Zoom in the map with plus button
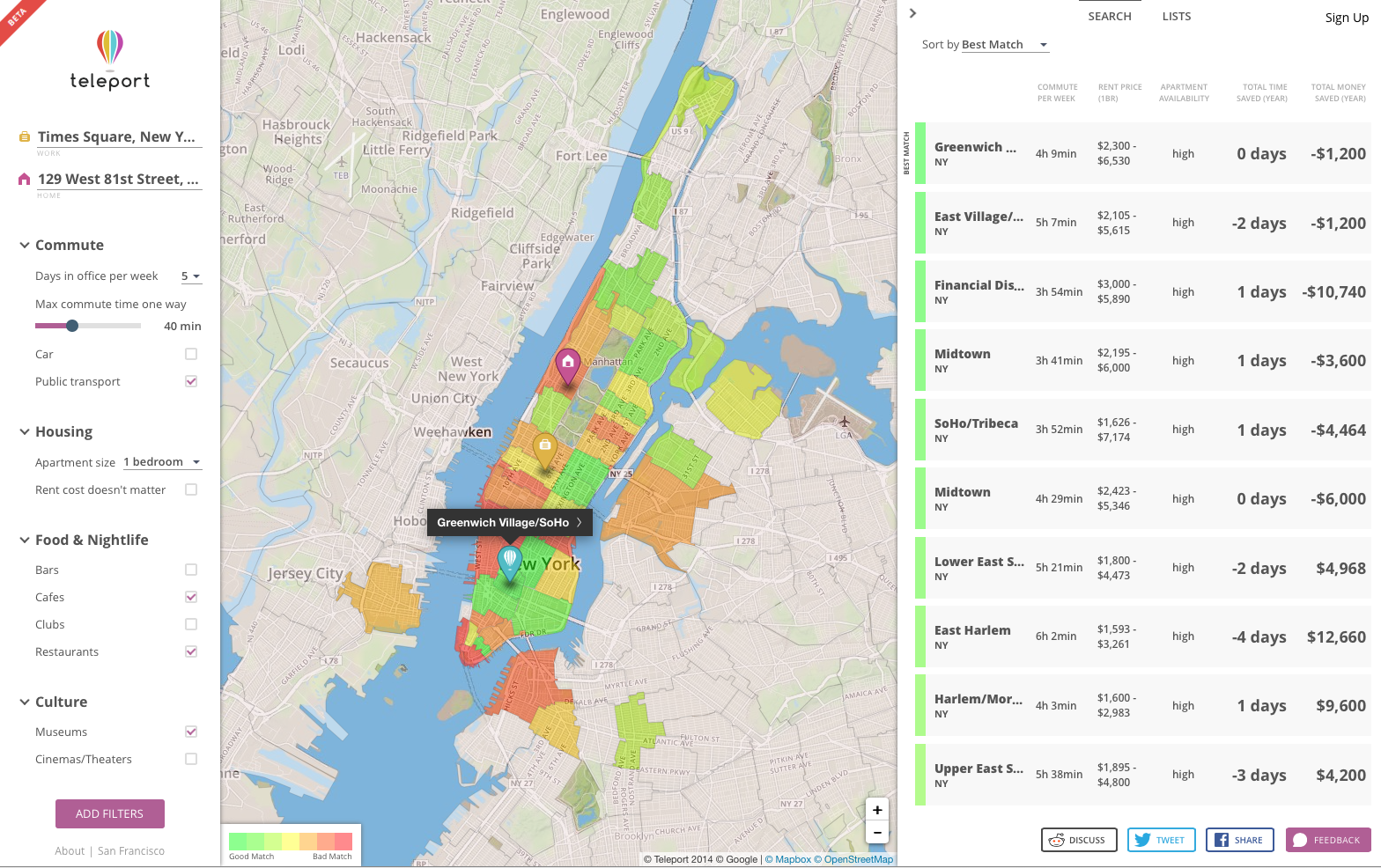 (x=877, y=810)
